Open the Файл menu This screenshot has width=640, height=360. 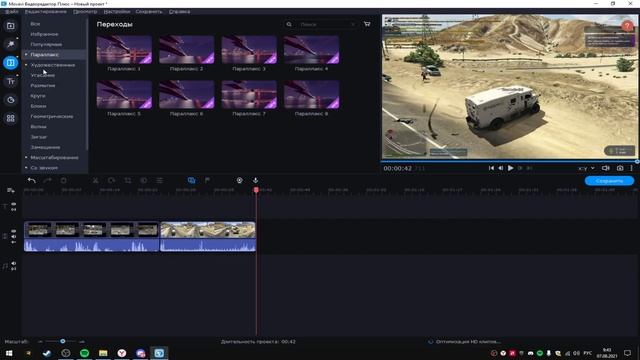click(x=12, y=11)
